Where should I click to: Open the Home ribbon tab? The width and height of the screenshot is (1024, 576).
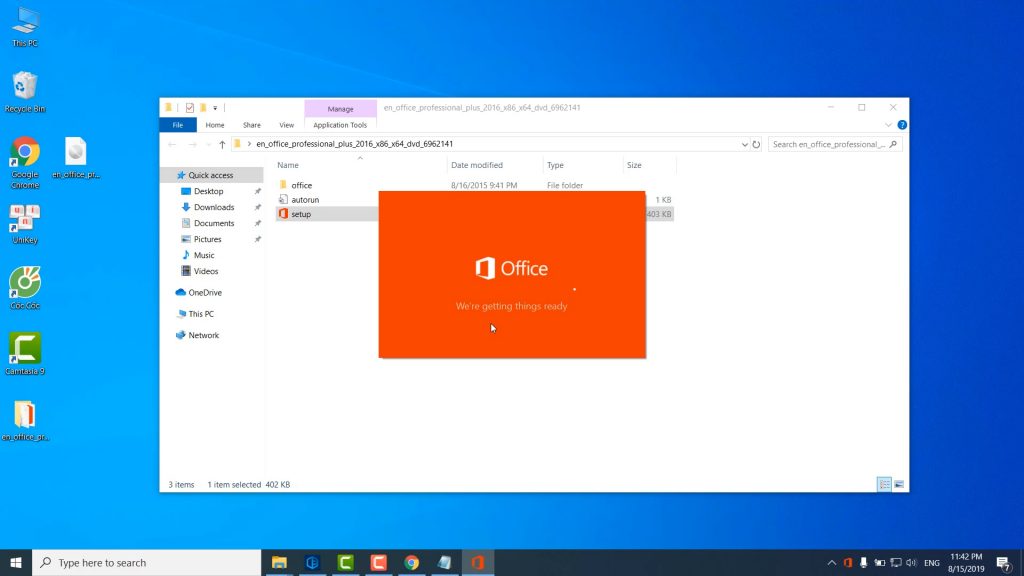[x=215, y=125]
